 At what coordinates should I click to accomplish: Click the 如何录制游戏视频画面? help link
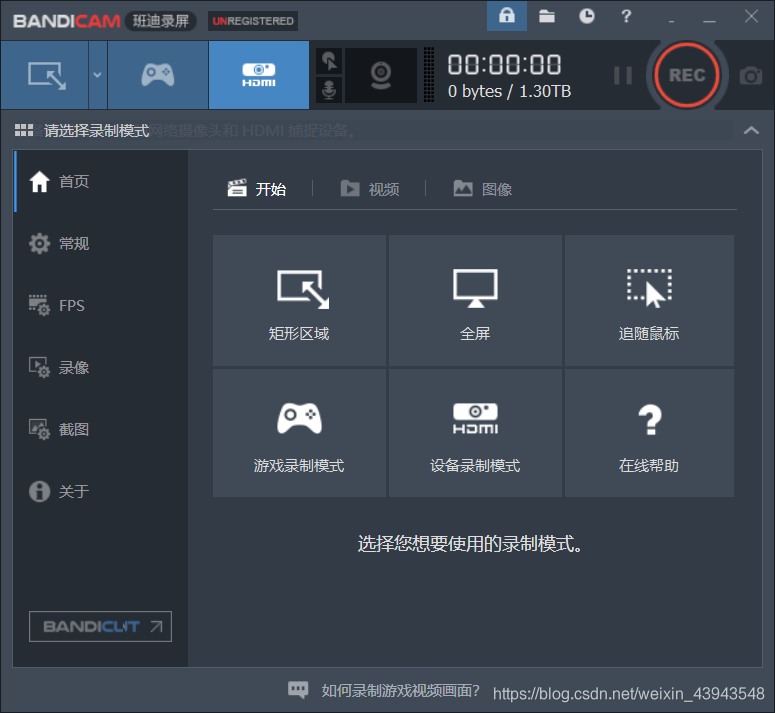click(400, 690)
